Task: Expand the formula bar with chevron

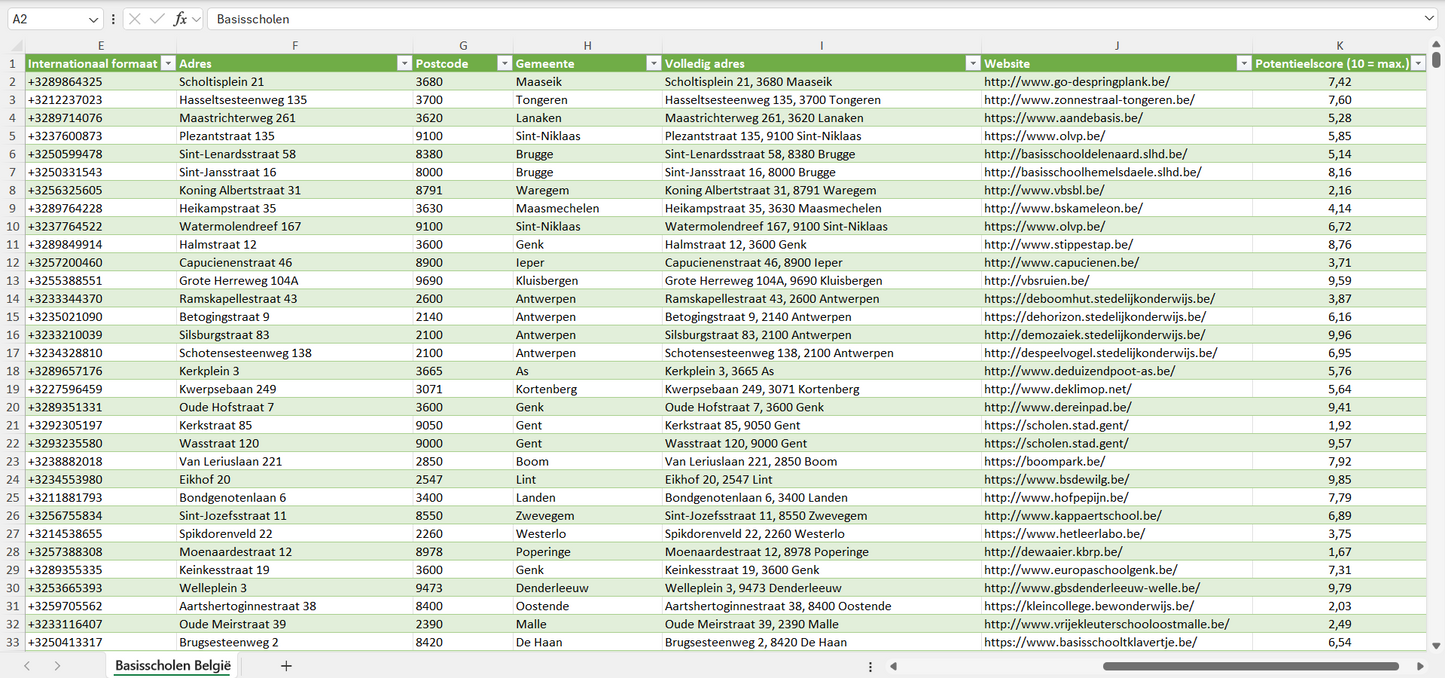Action: point(1429,19)
